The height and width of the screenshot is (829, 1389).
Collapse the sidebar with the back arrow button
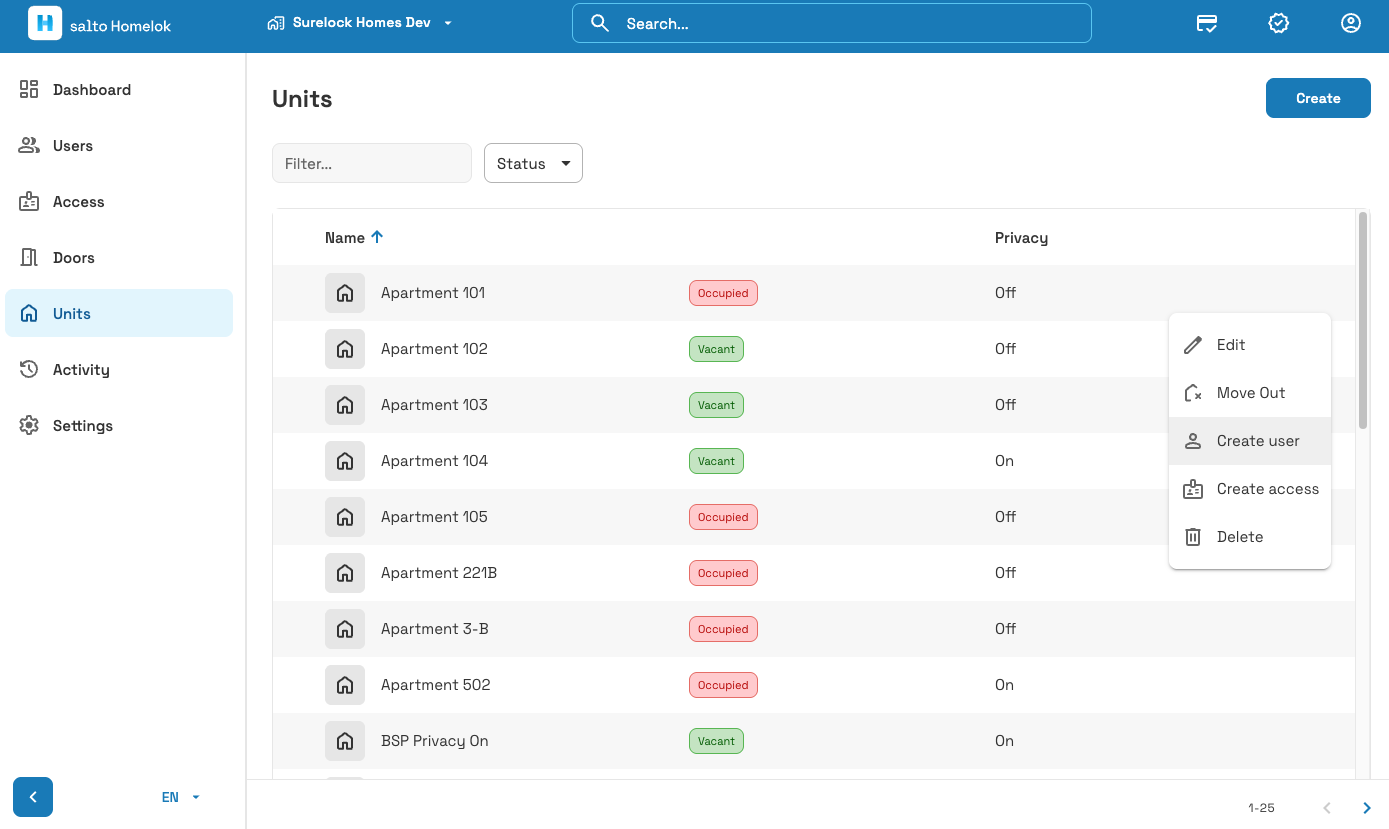click(33, 797)
